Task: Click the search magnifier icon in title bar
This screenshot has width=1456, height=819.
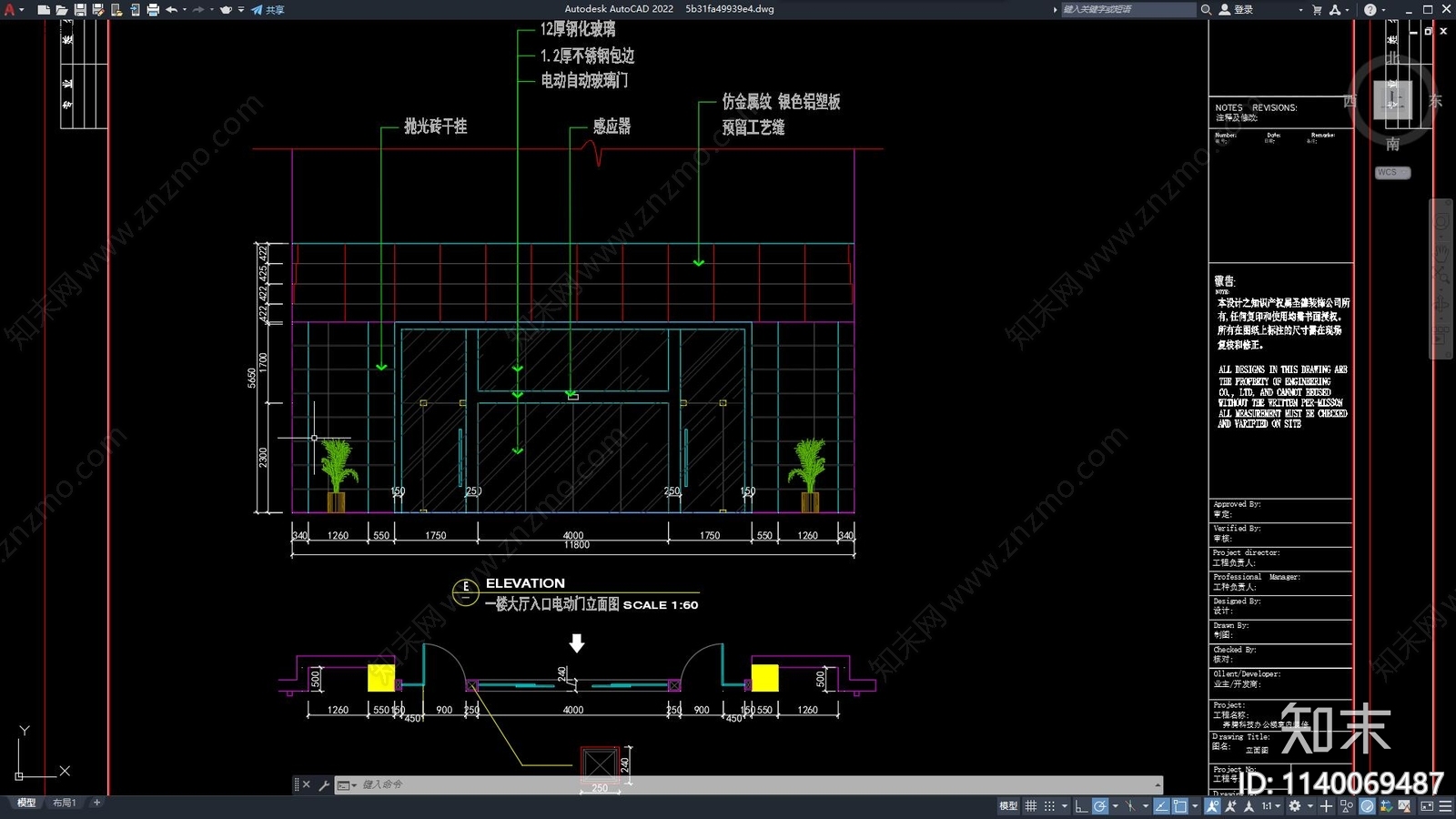Action: (1206, 9)
